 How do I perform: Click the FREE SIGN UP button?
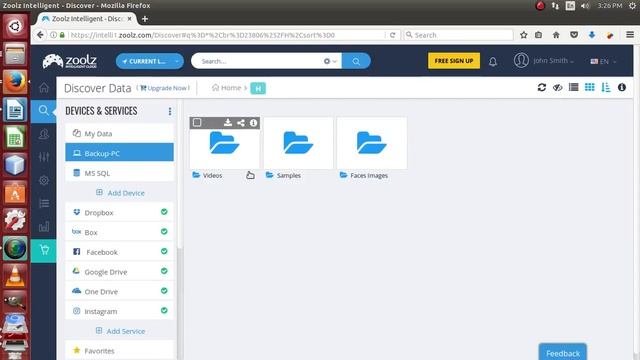tap(454, 61)
